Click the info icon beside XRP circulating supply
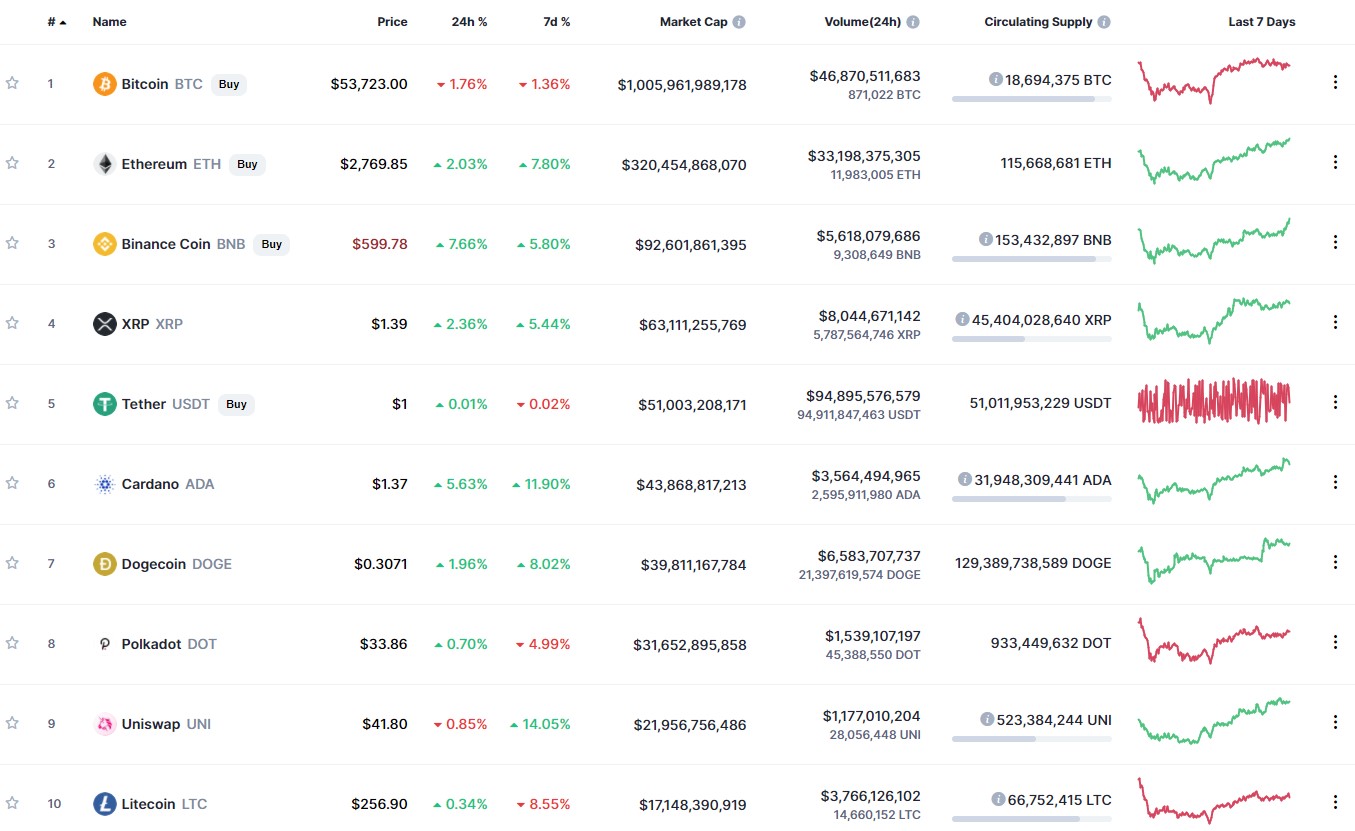Screen dimensions: 1355x831 click(x=961, y=320)
